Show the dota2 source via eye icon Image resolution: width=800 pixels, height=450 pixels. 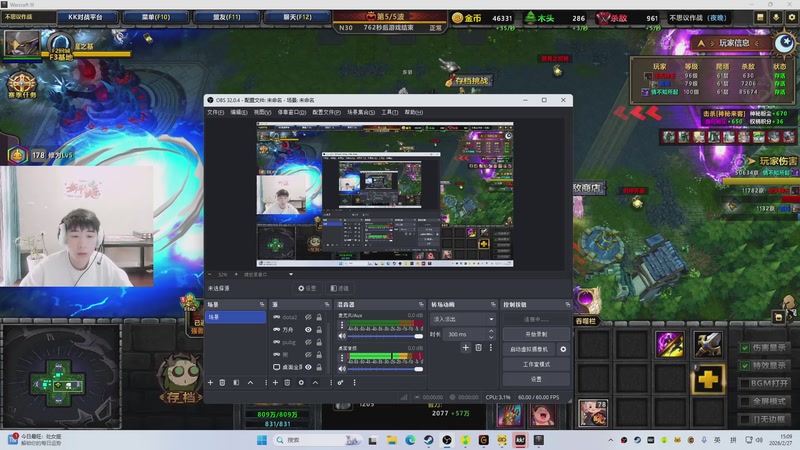(x=308, y=317)
